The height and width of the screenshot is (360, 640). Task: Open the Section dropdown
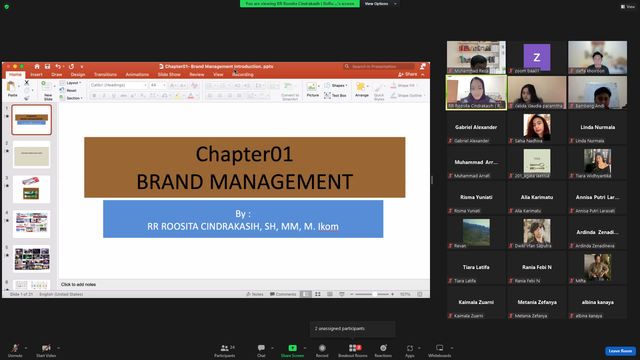click(x=71, y=98)
